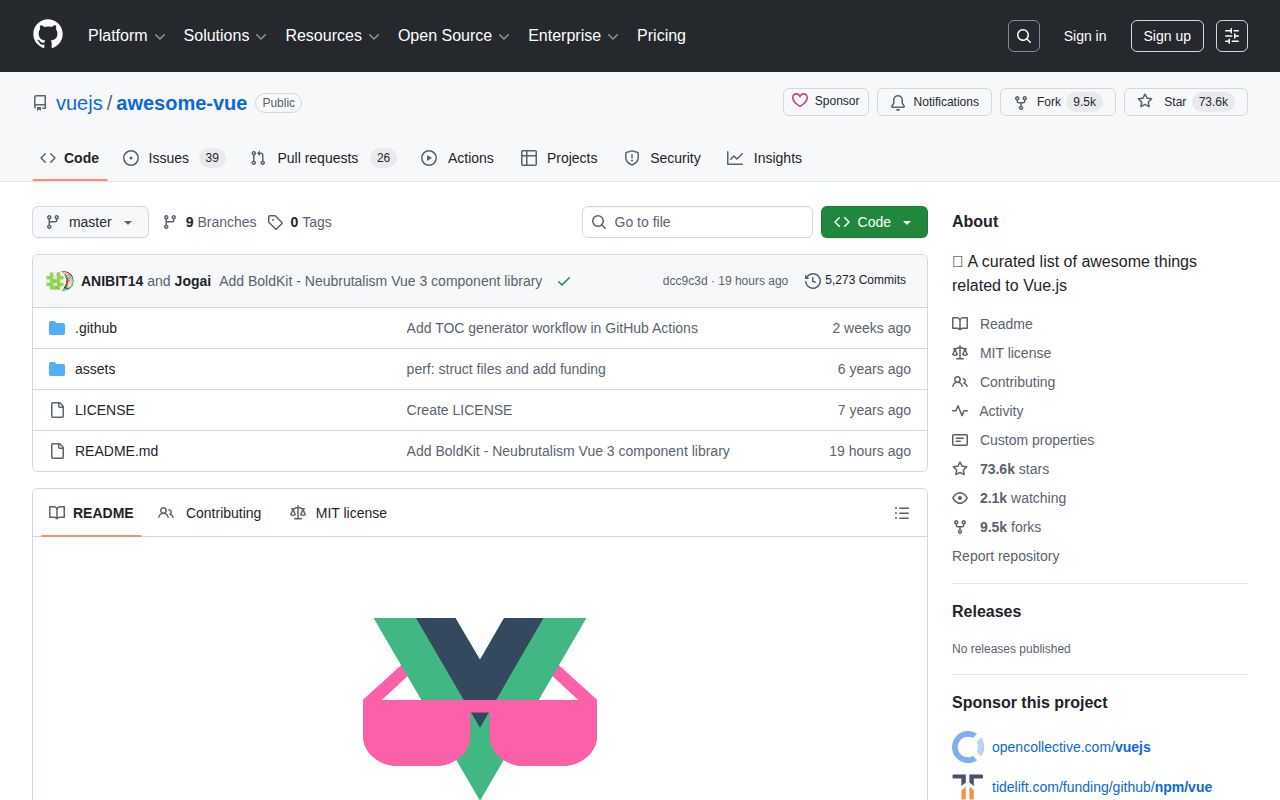Open the README outline icon
This screenshot has width=1280, height=800.
point(902,512)
